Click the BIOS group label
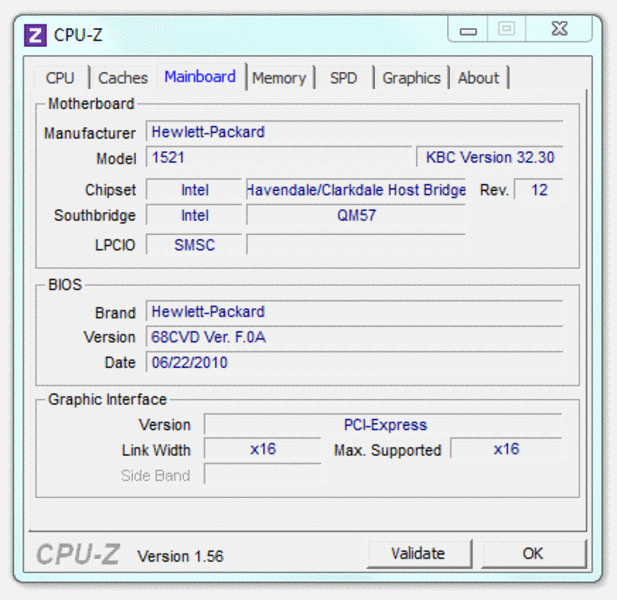This screenshot has width=617, height=600. coord(65,284)
